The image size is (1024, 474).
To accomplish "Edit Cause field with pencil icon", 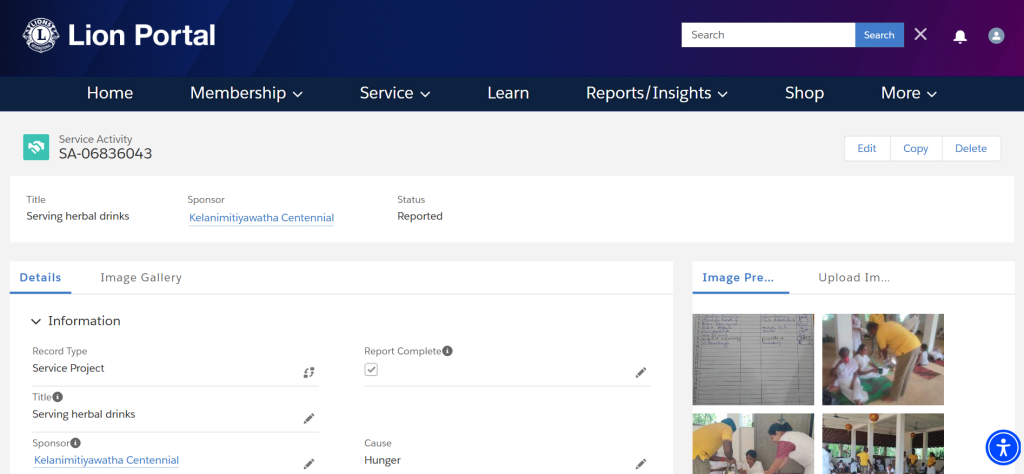I will [x=641, y=464].
